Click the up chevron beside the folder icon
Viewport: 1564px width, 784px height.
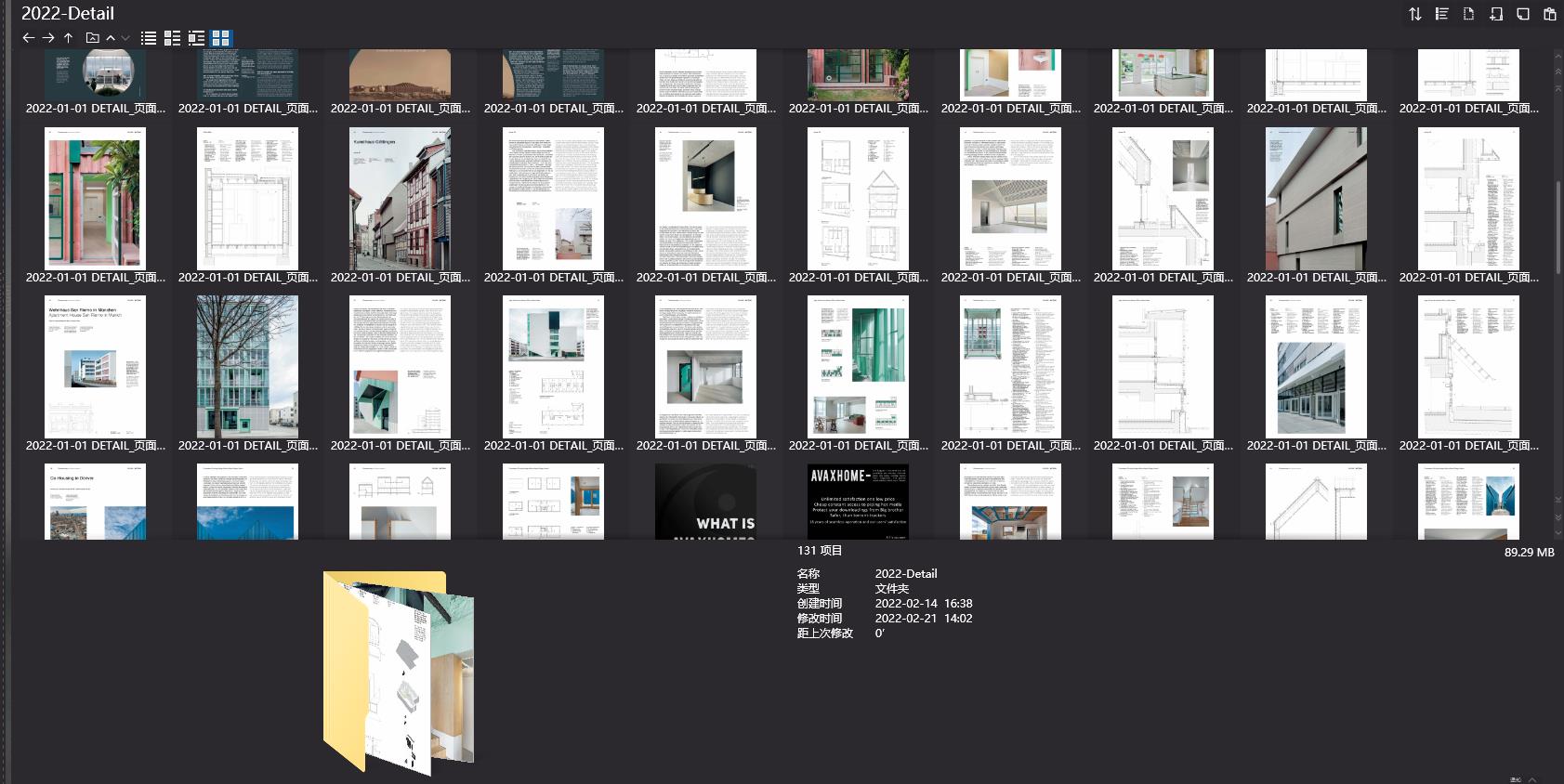(111, 38)
